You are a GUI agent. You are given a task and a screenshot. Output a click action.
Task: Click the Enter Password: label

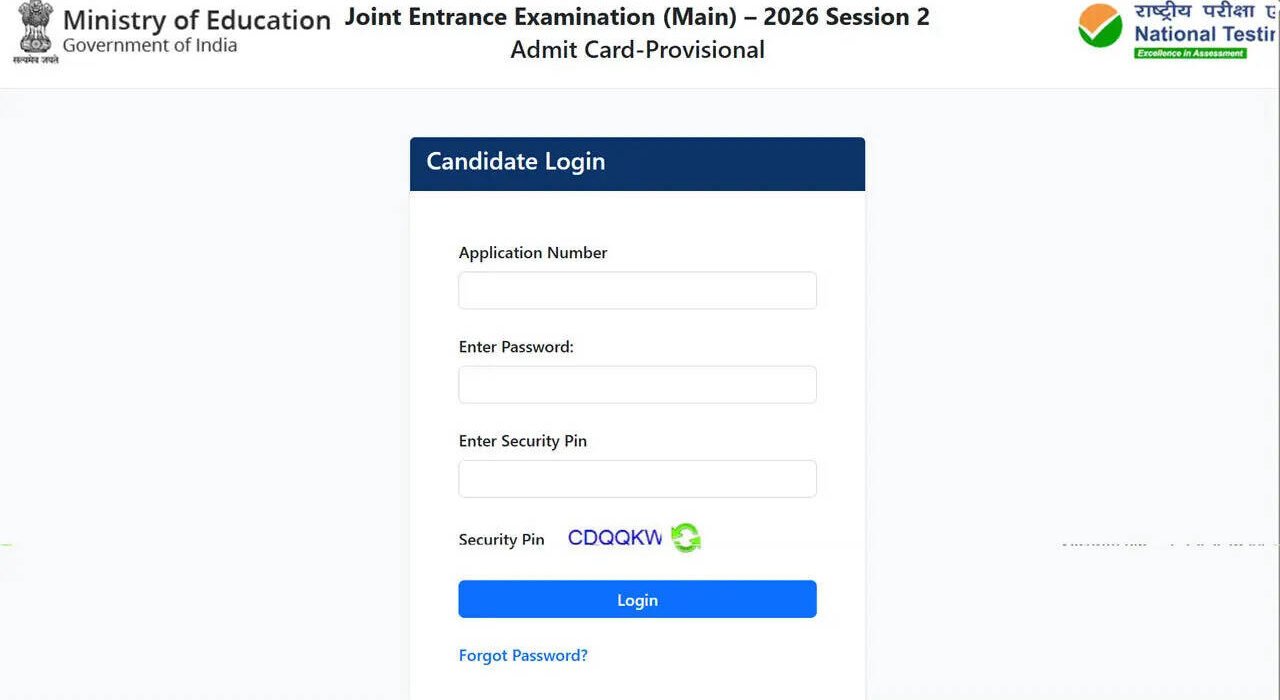(516, 347)
